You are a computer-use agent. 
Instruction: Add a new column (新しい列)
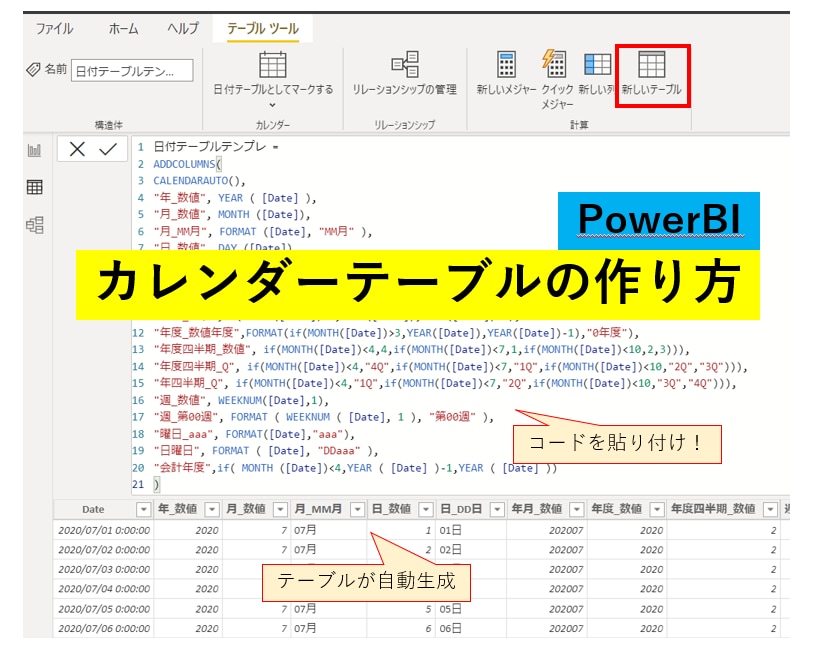tap(597, 74)
